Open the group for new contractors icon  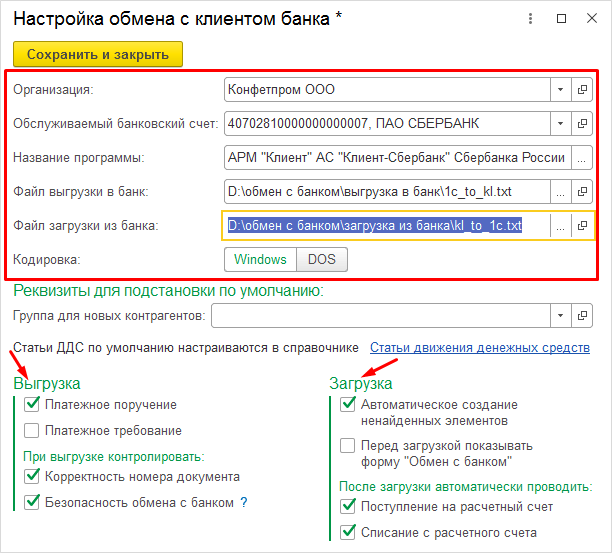point(582,317)
